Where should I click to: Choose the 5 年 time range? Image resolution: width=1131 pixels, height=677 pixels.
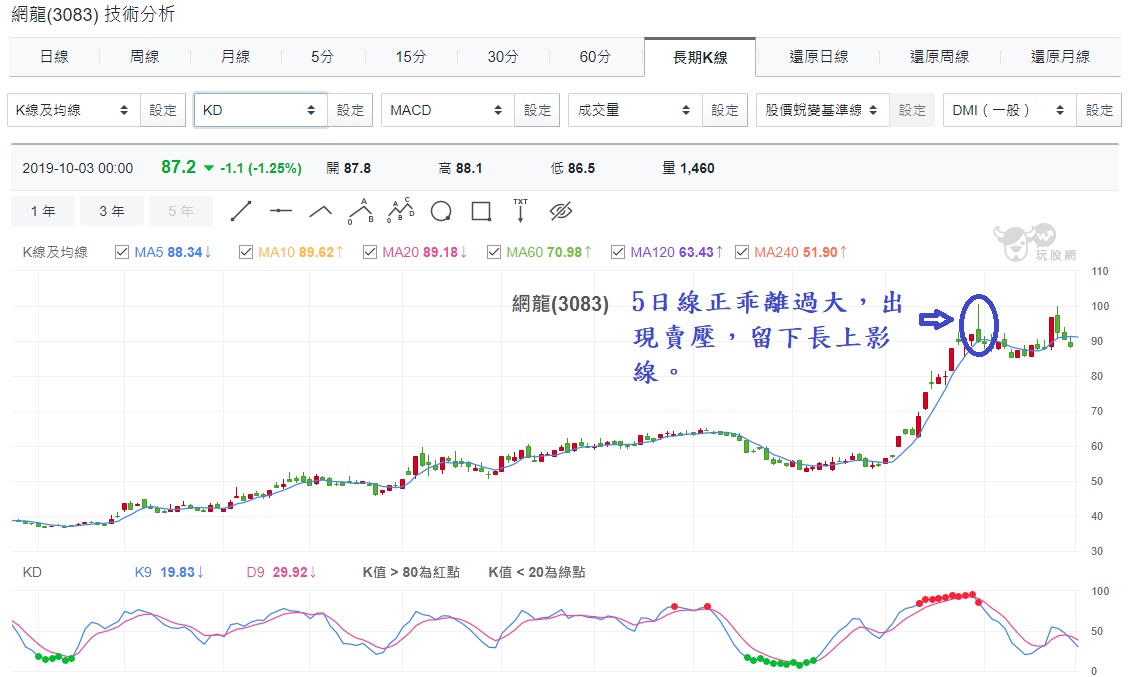pyautogui.click(x=181, y=211)
